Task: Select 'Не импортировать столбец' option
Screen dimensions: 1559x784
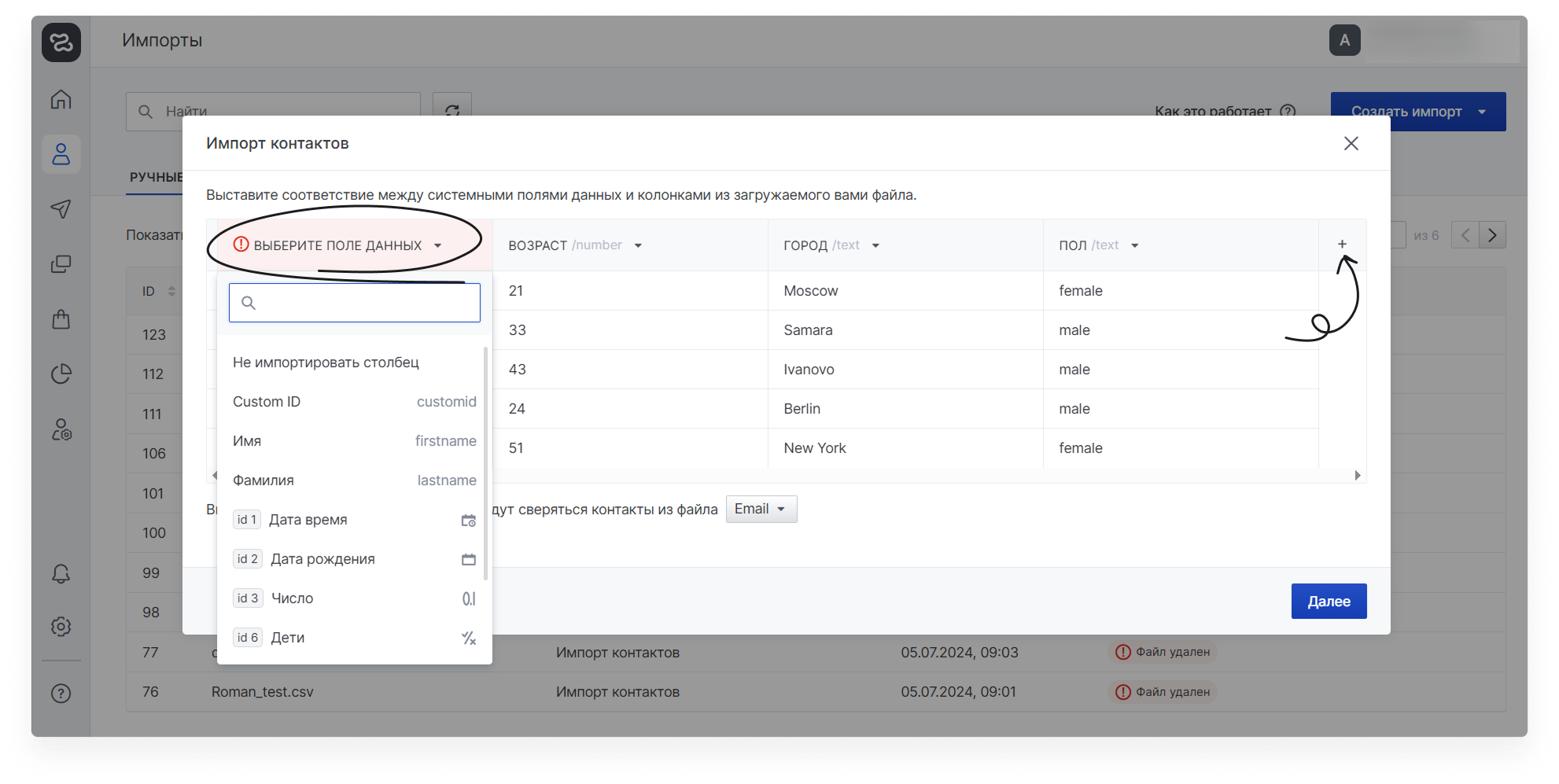Action: click(326, 363)
